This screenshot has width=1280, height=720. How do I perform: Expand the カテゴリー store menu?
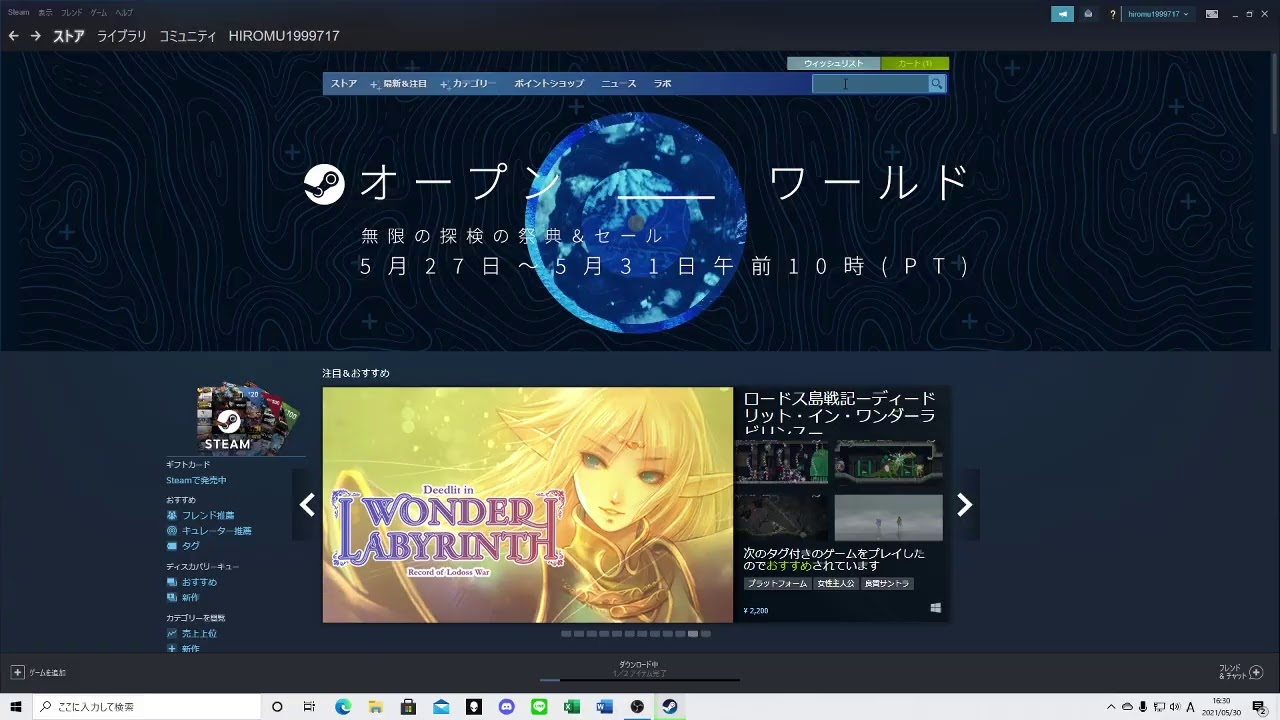469,84
